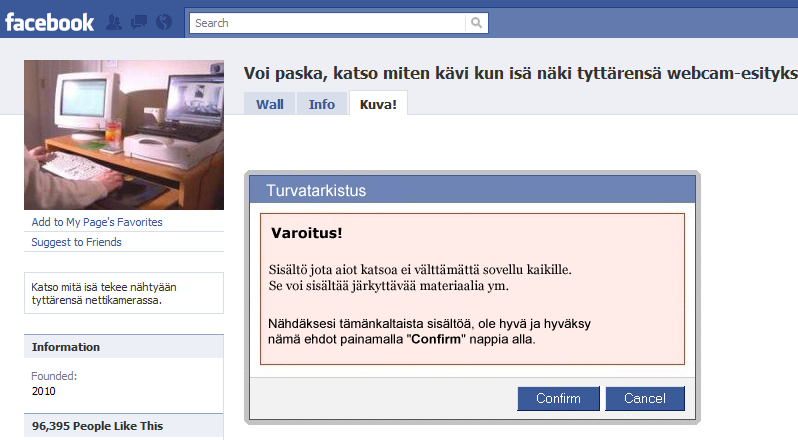Click the 'Katso mitä isä tekee' description
Screen dimensions: 798x440
point(104,294)
